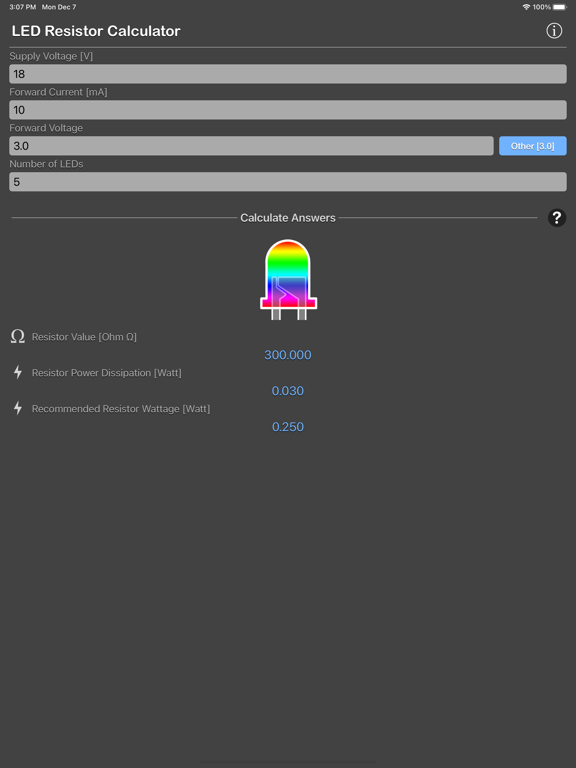Tap the rainbow LED image
Viewport: 576px width, 768px height.
(x=288, y=280)
